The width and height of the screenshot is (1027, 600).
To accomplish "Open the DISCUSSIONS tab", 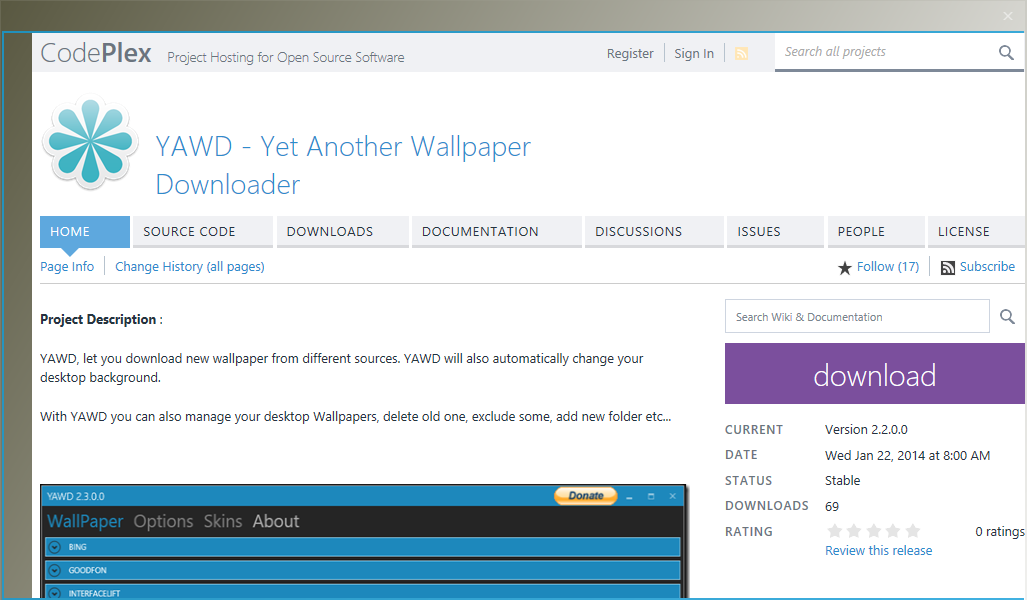I will tap(654, 232).
